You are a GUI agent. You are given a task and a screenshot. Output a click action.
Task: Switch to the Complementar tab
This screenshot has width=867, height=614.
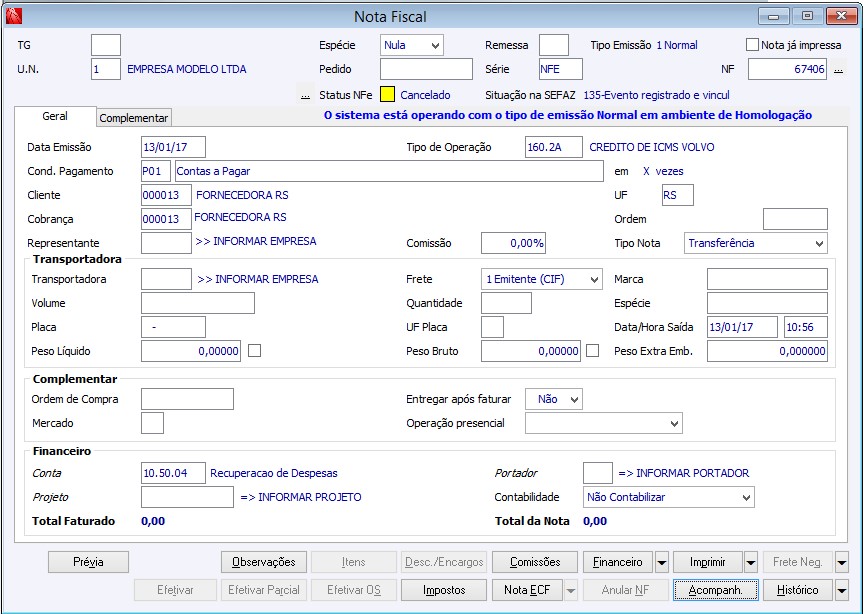pos(134,118)
